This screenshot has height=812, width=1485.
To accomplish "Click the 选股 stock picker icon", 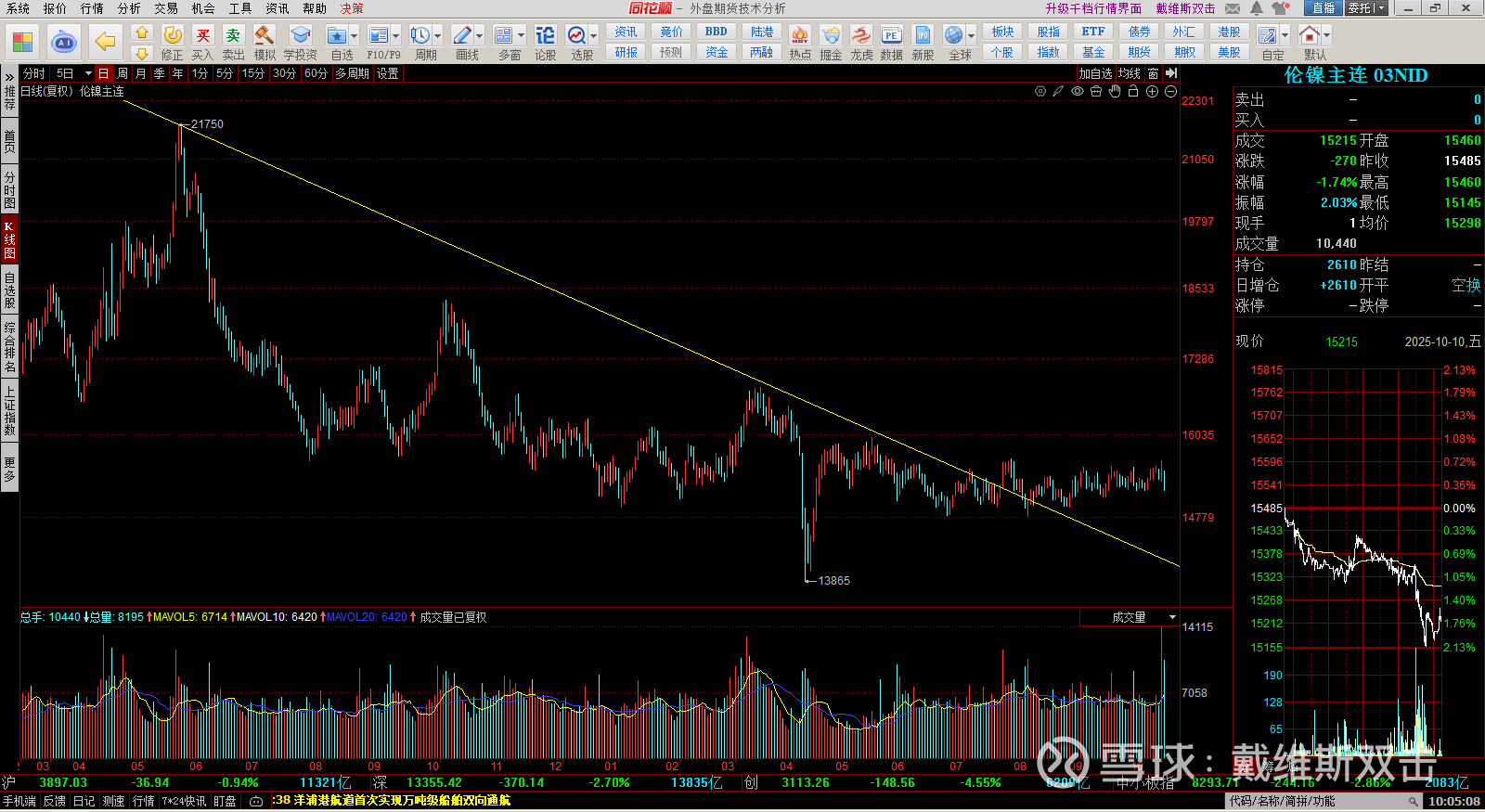I will [x=576, y=35].
